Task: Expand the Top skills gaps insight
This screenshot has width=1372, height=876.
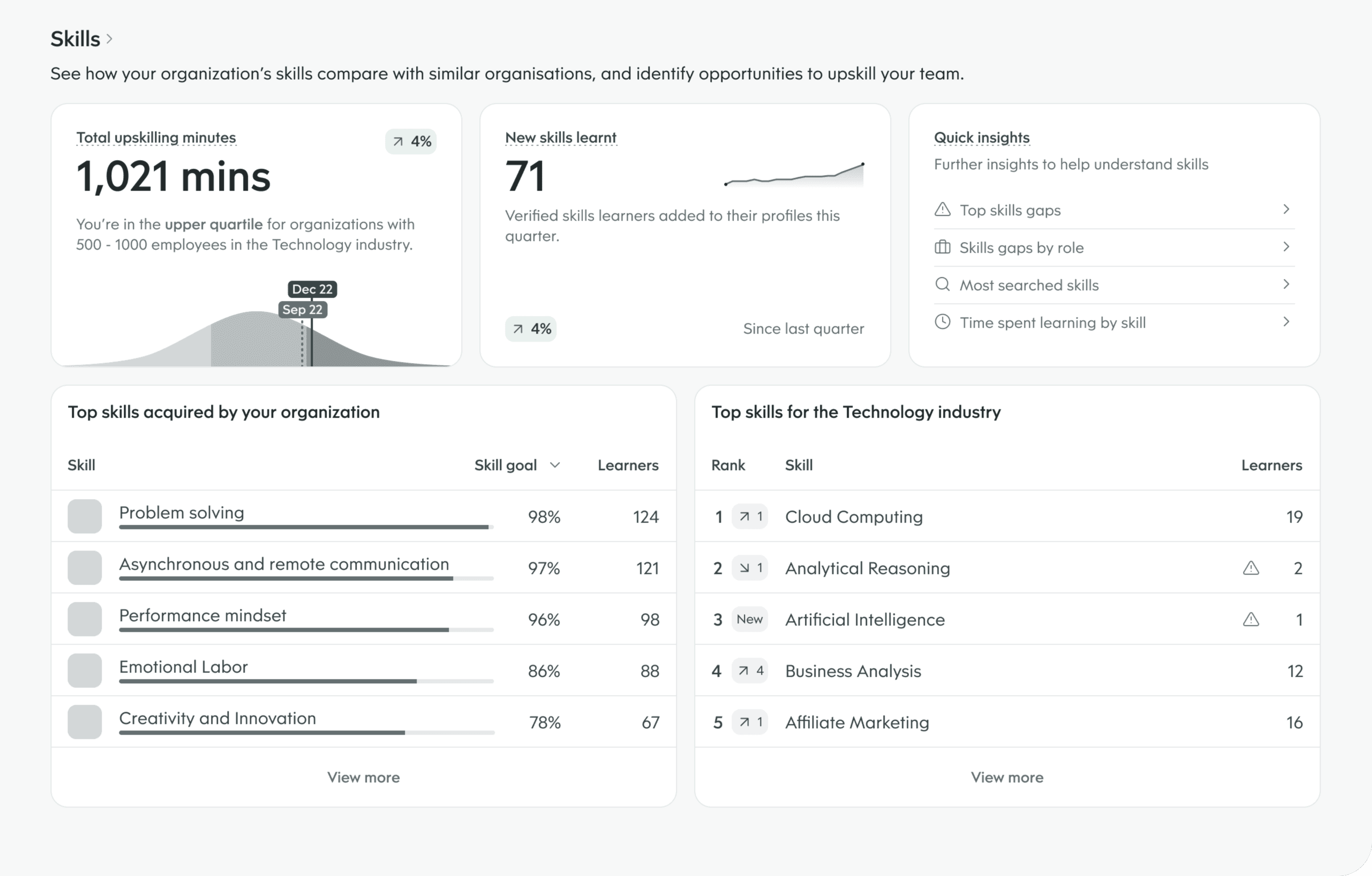Action: coord(1286,209)
